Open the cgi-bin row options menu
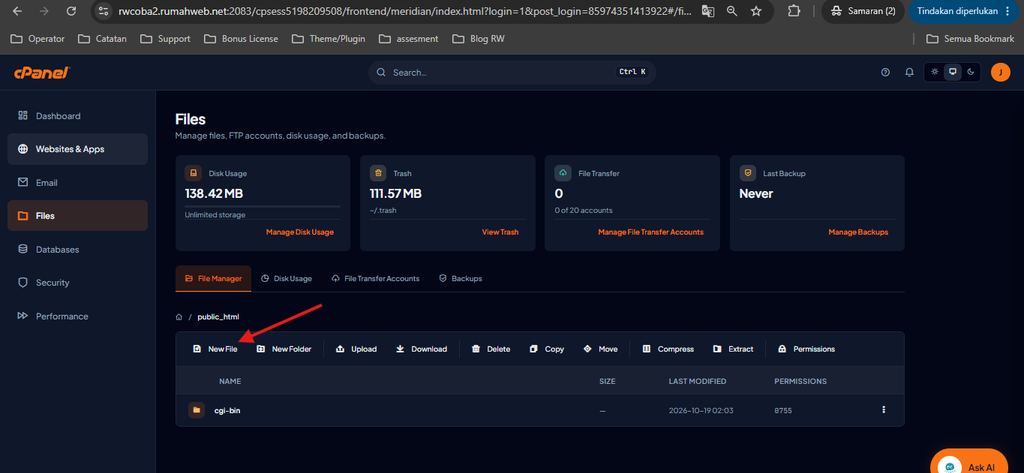Screen dimensions: 1024x473 (884, 410)
